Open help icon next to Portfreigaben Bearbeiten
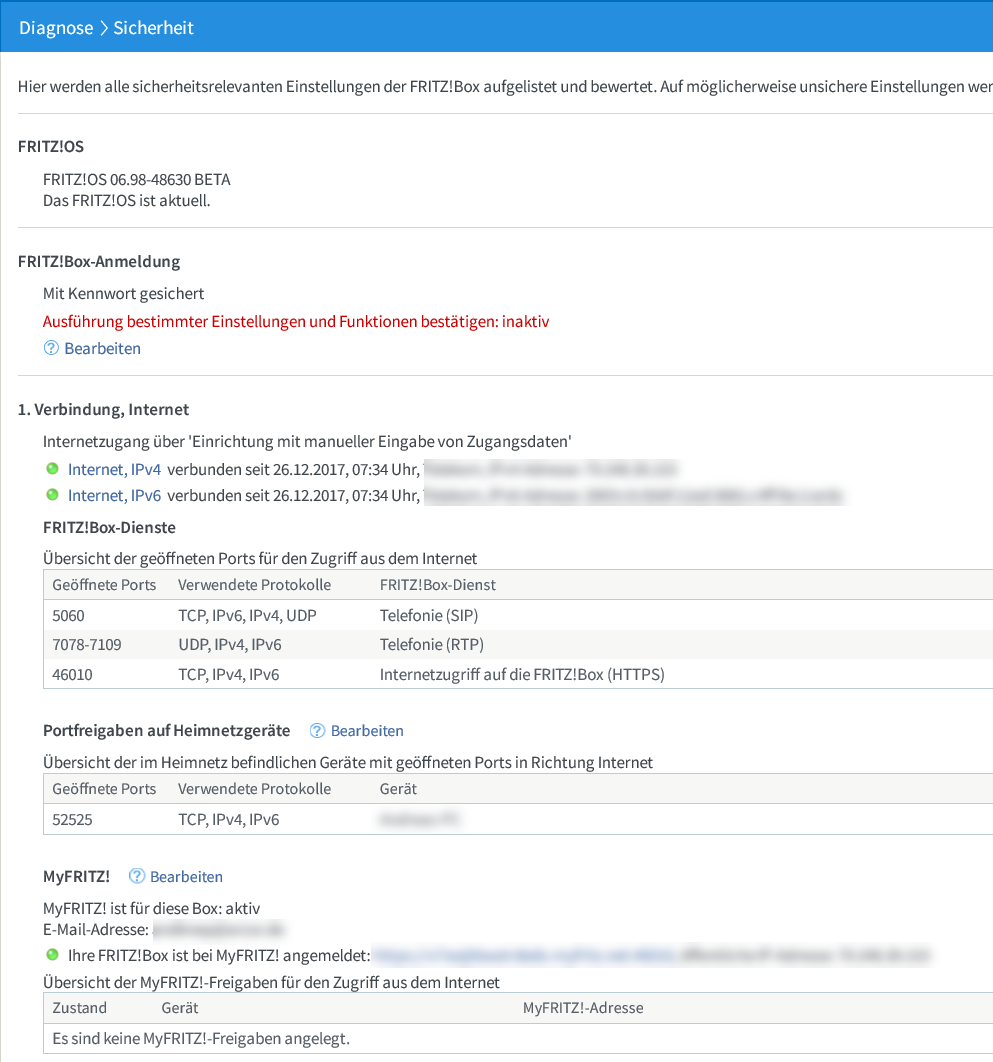993x1062 pixels. [x=317, y=731]
